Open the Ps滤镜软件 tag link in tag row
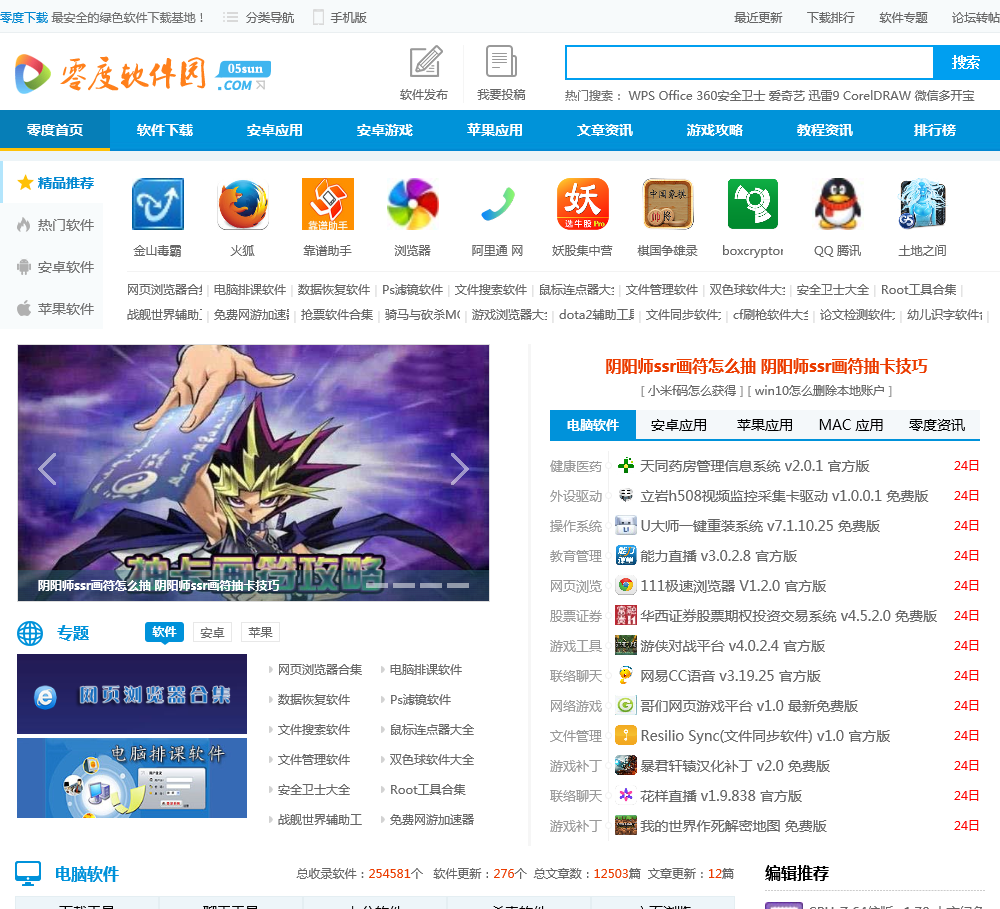Image resolution: width=1000 pixels, height=909 pixels. click(413, 290)
